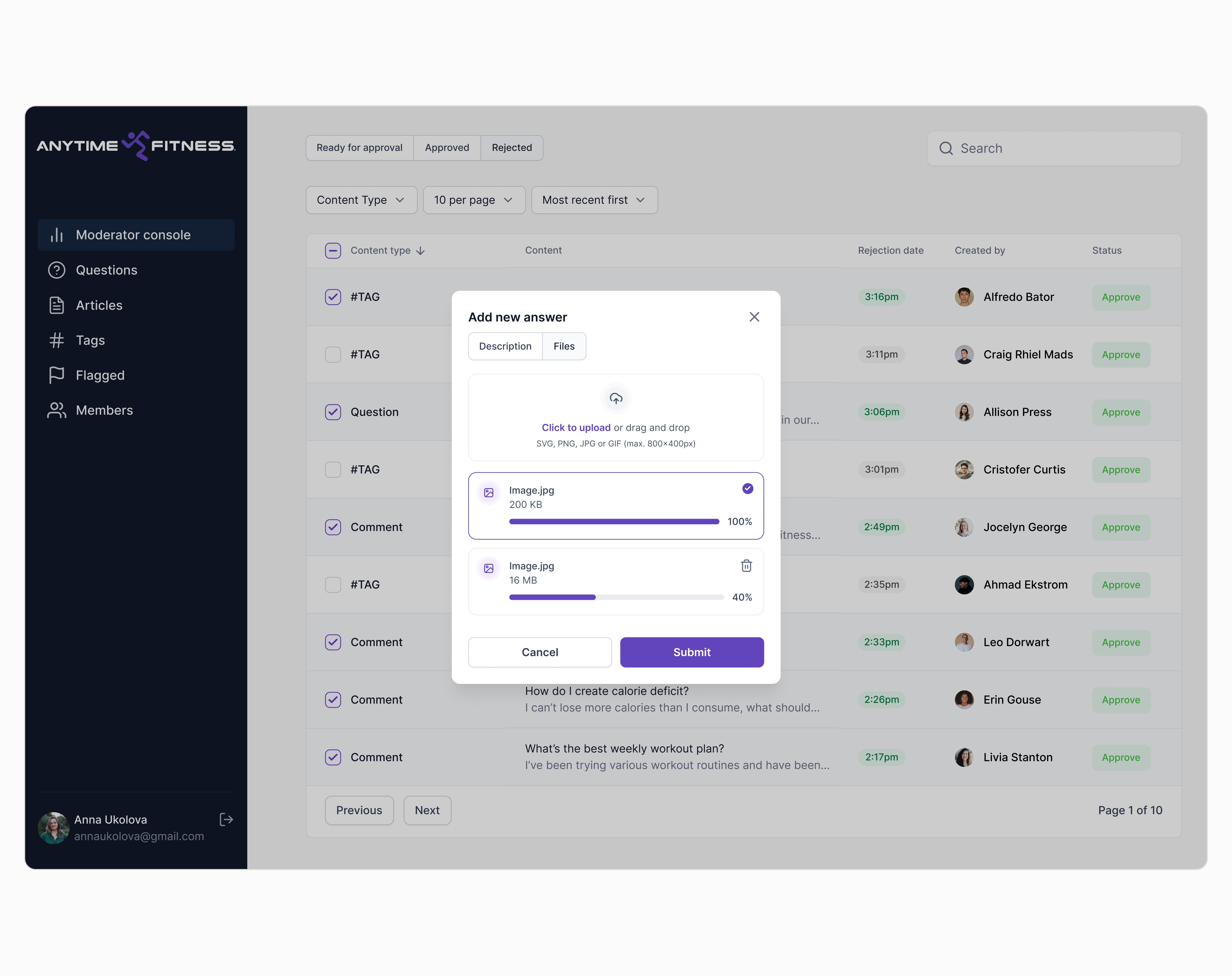Open Questions from the sidebar

click(106, 270)
